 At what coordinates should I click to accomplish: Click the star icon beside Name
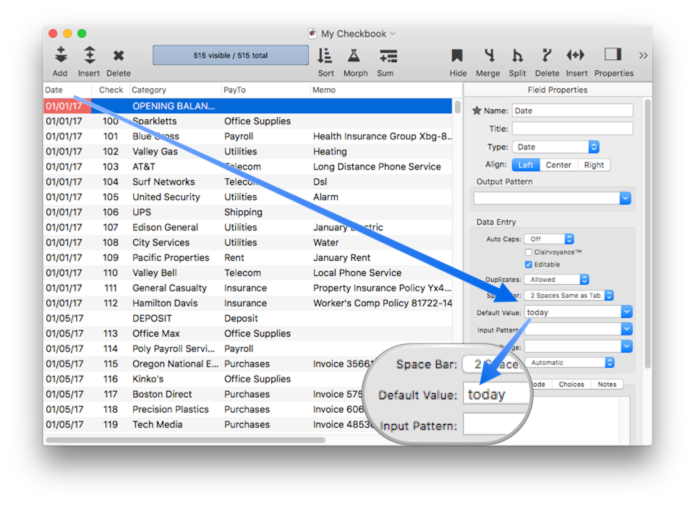click(476, 110)
